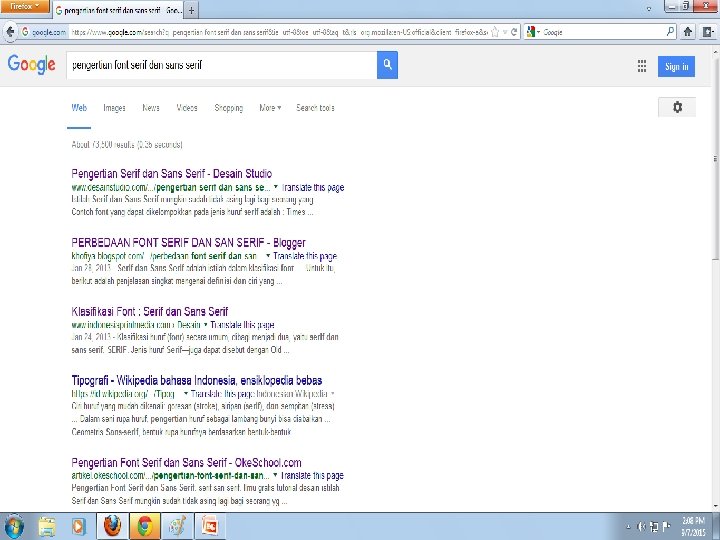Viewport: 720px width, 540px height.
Task: Open Pengertian Font Serif - OkeSchool.com result
Action: (x=186, y=462)
